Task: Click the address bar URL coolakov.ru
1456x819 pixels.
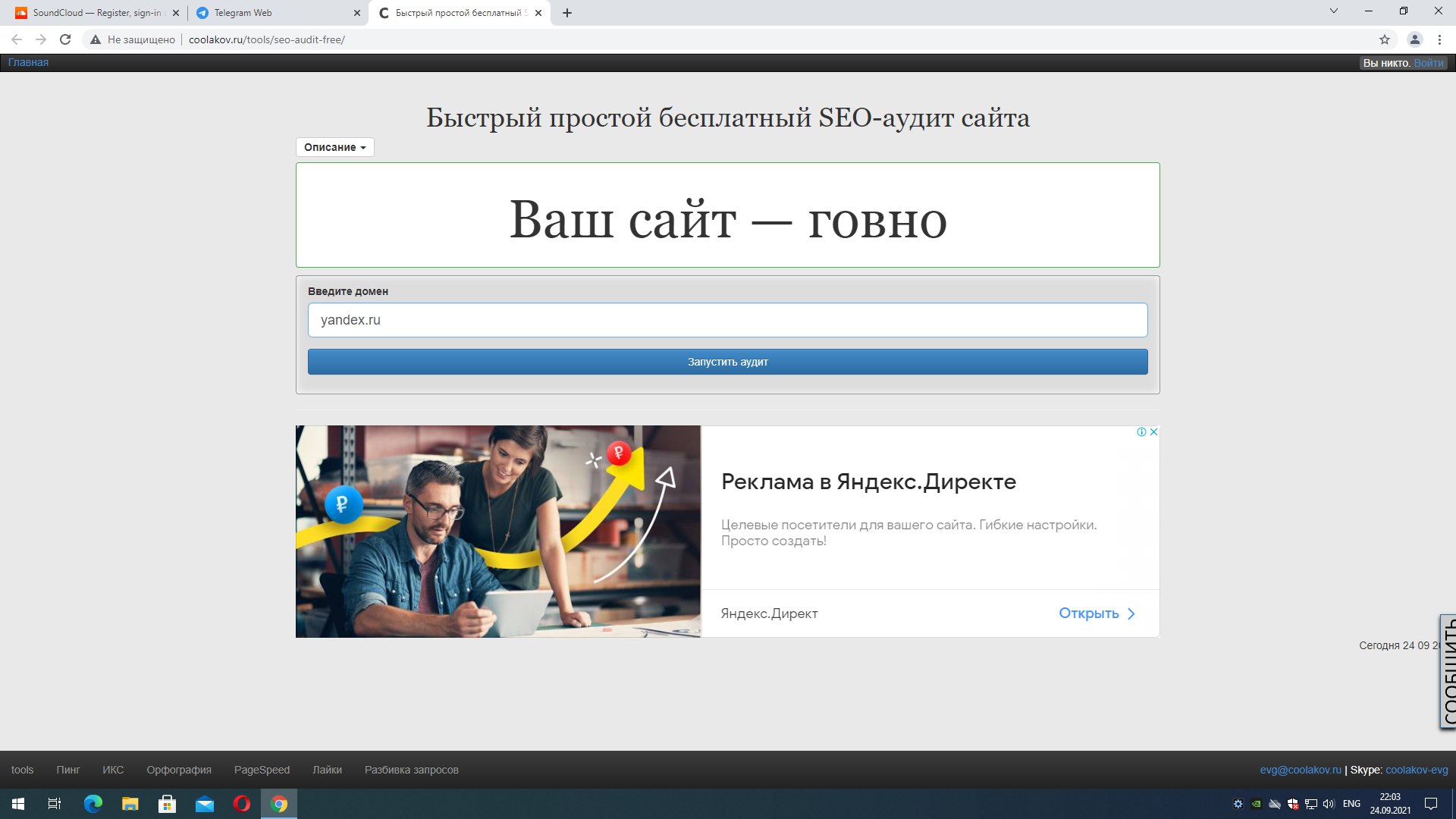Action: click(x=266, y=39)
